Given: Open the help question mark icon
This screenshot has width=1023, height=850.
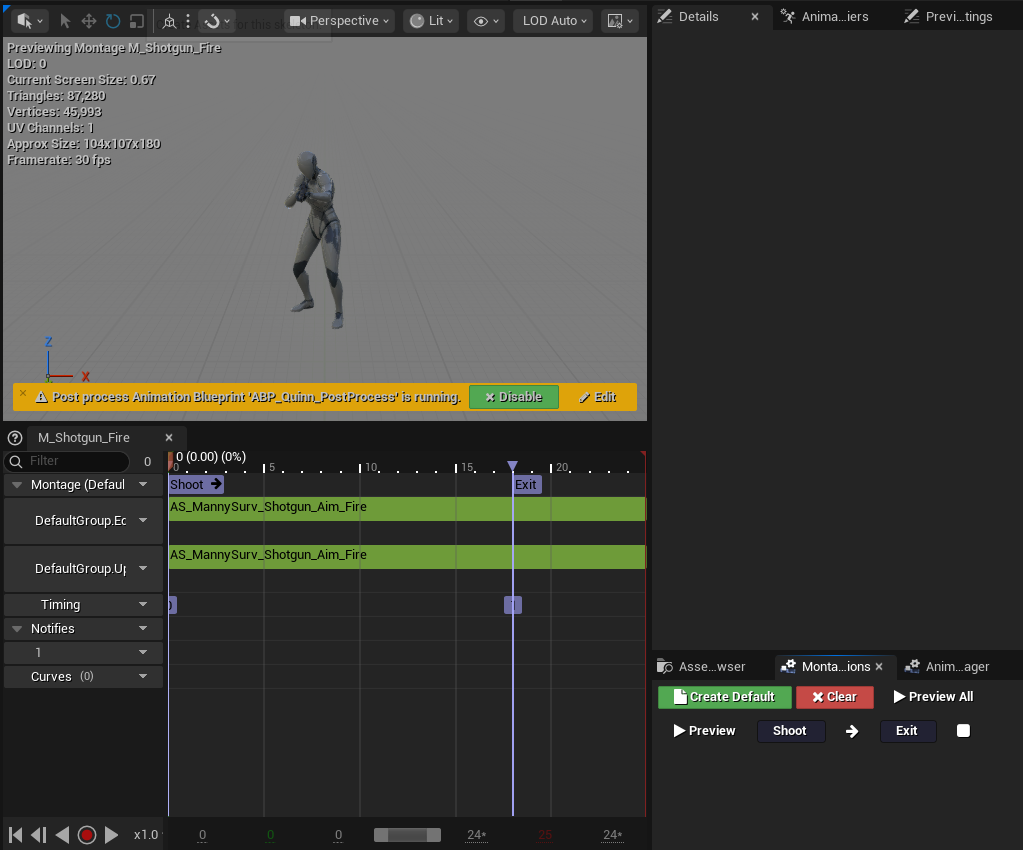Looking at the screenshot, I should coord(15,438).
